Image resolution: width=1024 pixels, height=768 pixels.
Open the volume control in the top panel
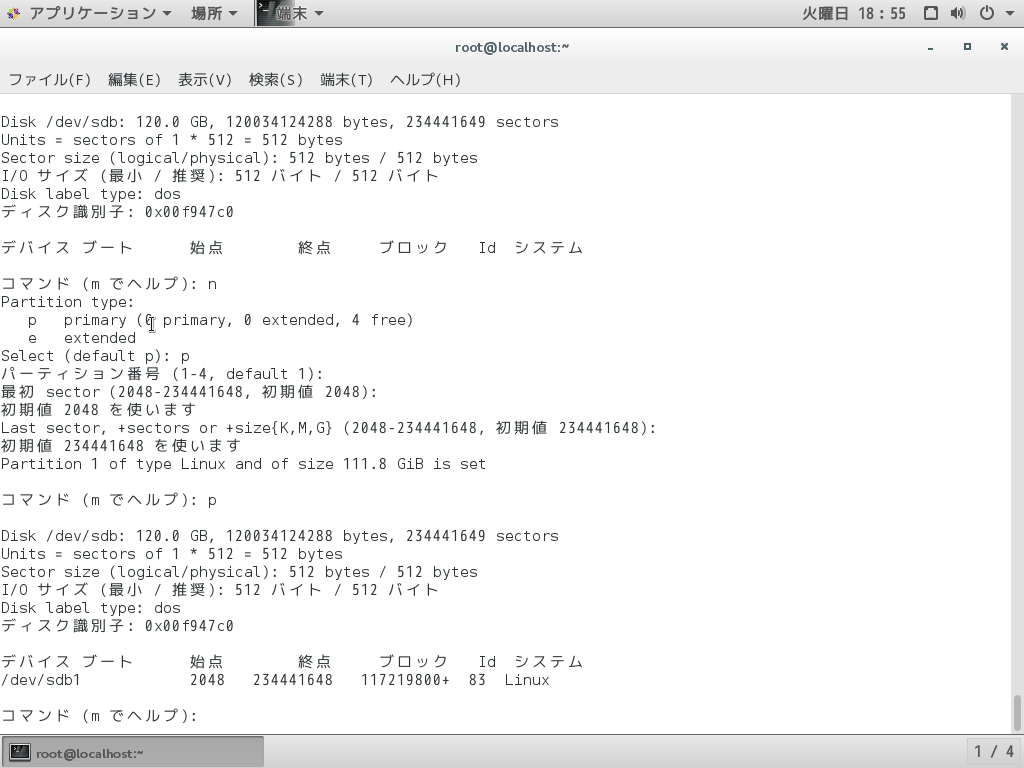coord(960,13)
